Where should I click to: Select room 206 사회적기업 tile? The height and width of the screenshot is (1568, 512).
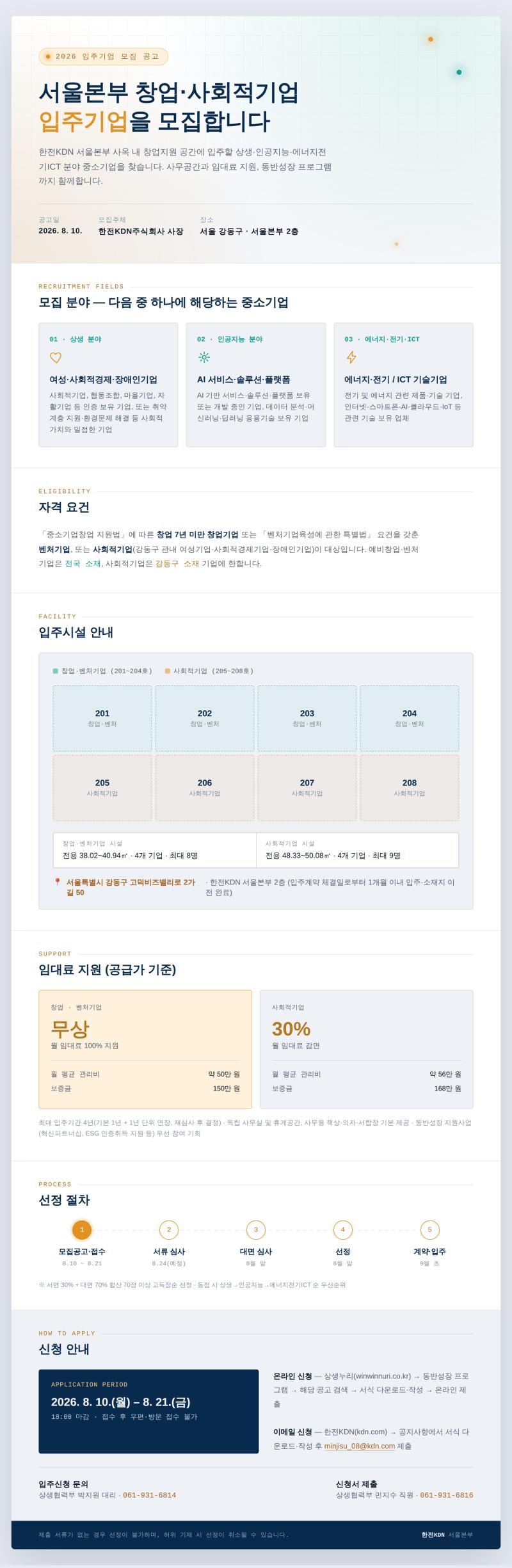pyautogui.click(x=205, y=788)
